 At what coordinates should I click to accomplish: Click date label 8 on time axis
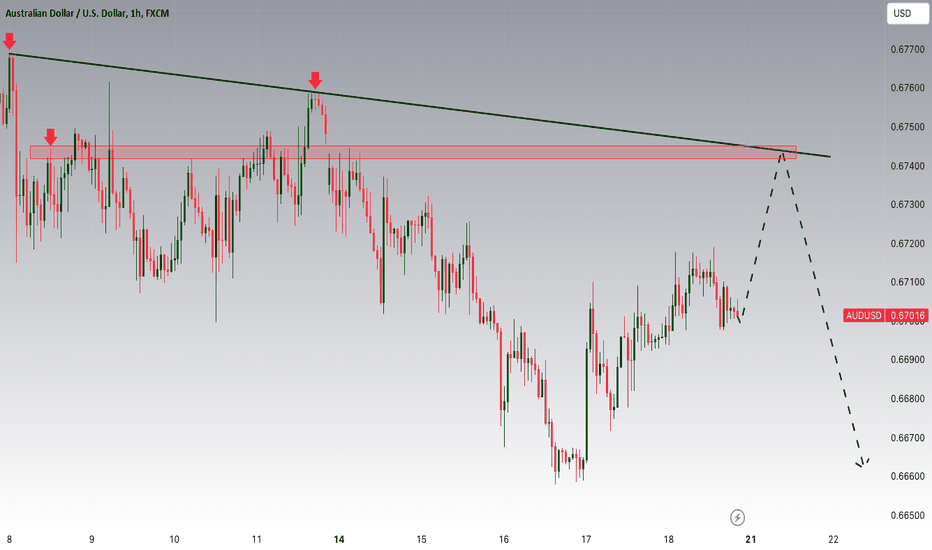[9, 540]
